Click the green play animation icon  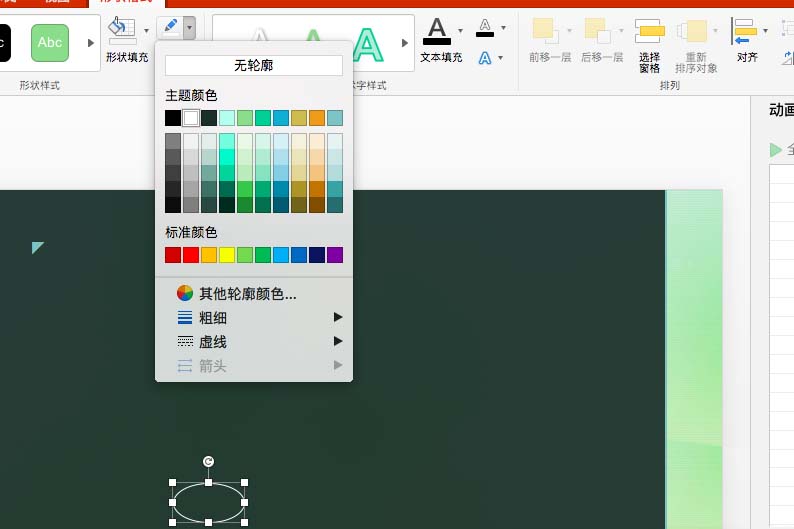775,150
